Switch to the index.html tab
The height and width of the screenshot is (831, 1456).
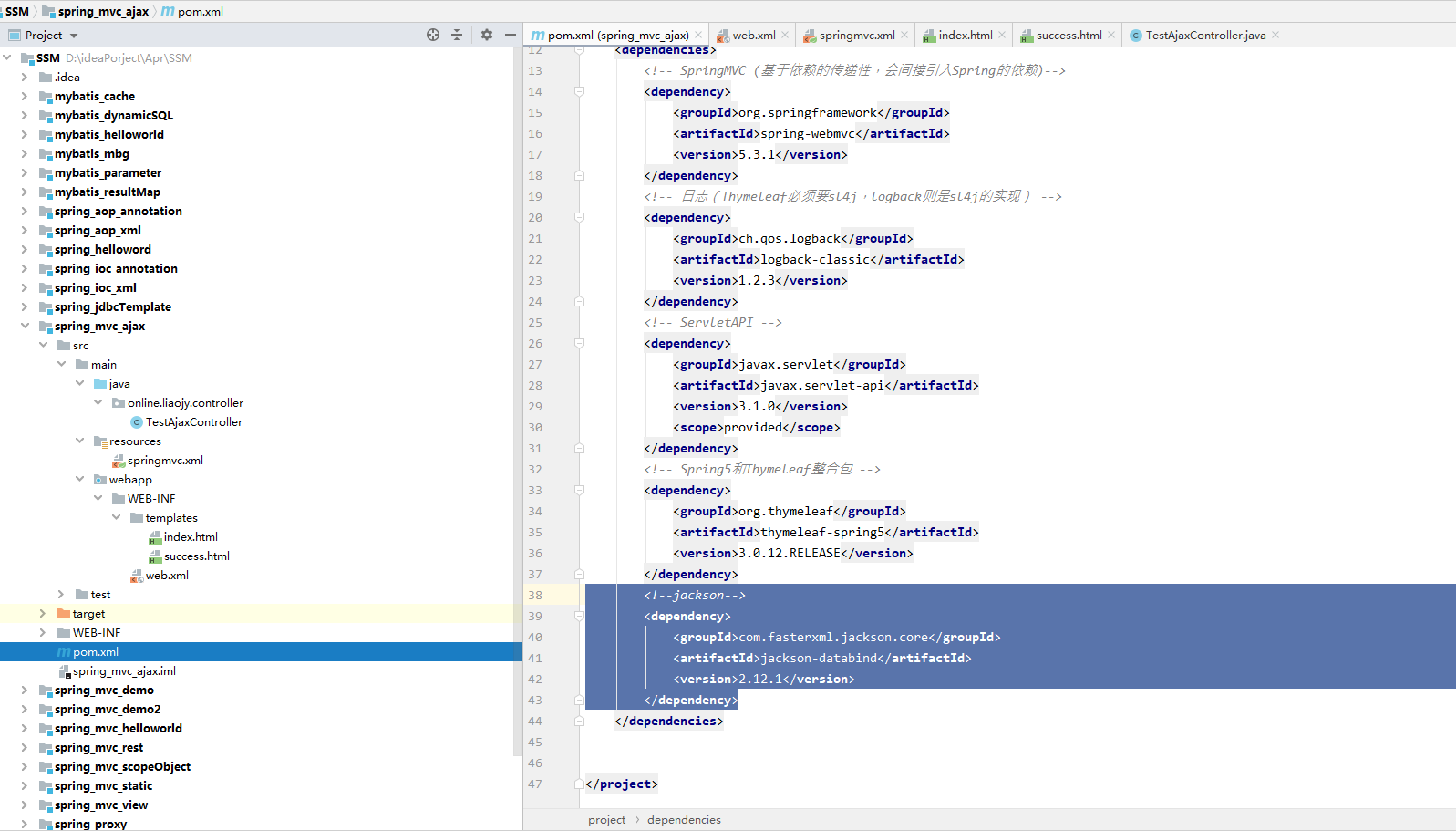click(x=966, y=36)
